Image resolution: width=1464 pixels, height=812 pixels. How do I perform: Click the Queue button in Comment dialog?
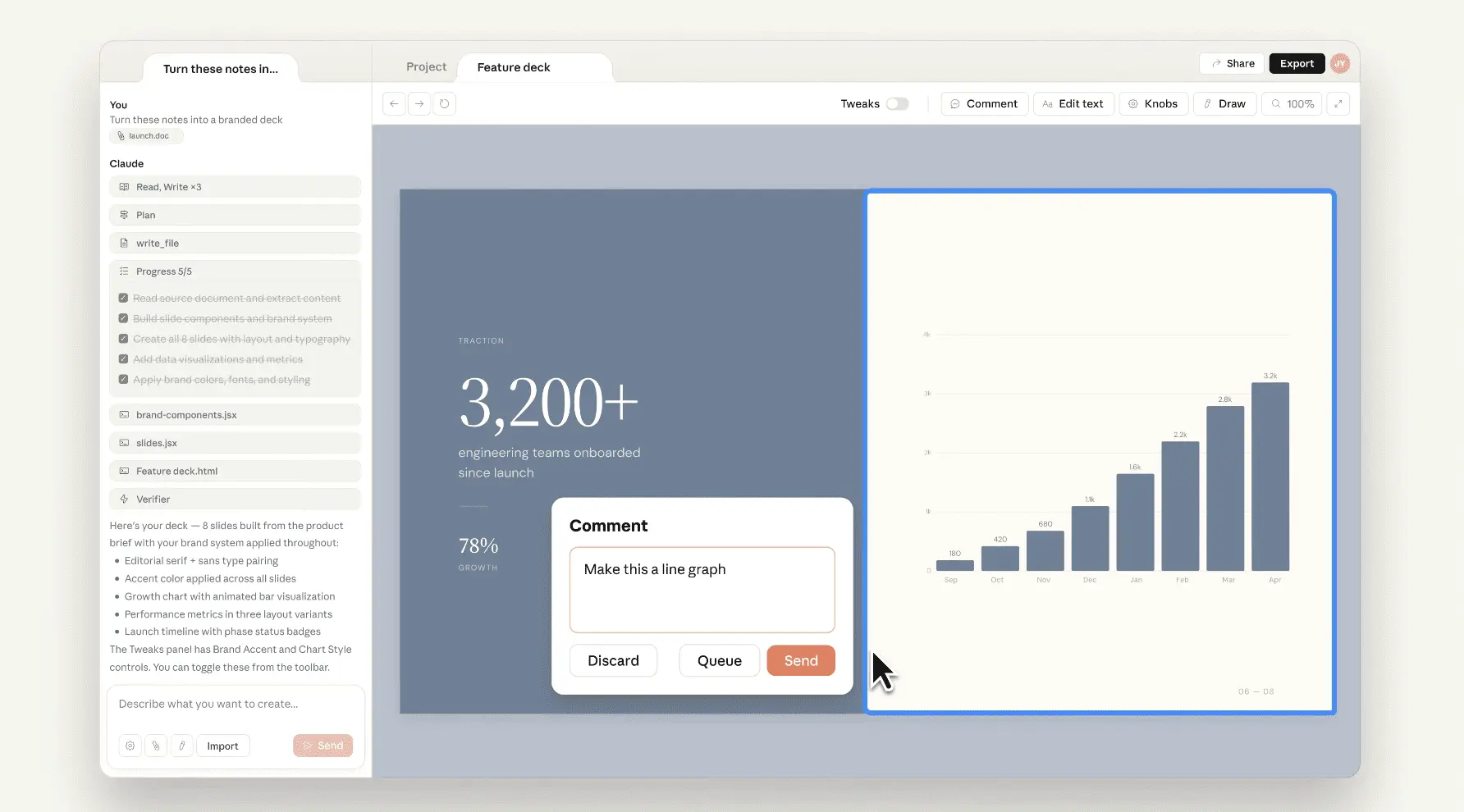[719, 660]
